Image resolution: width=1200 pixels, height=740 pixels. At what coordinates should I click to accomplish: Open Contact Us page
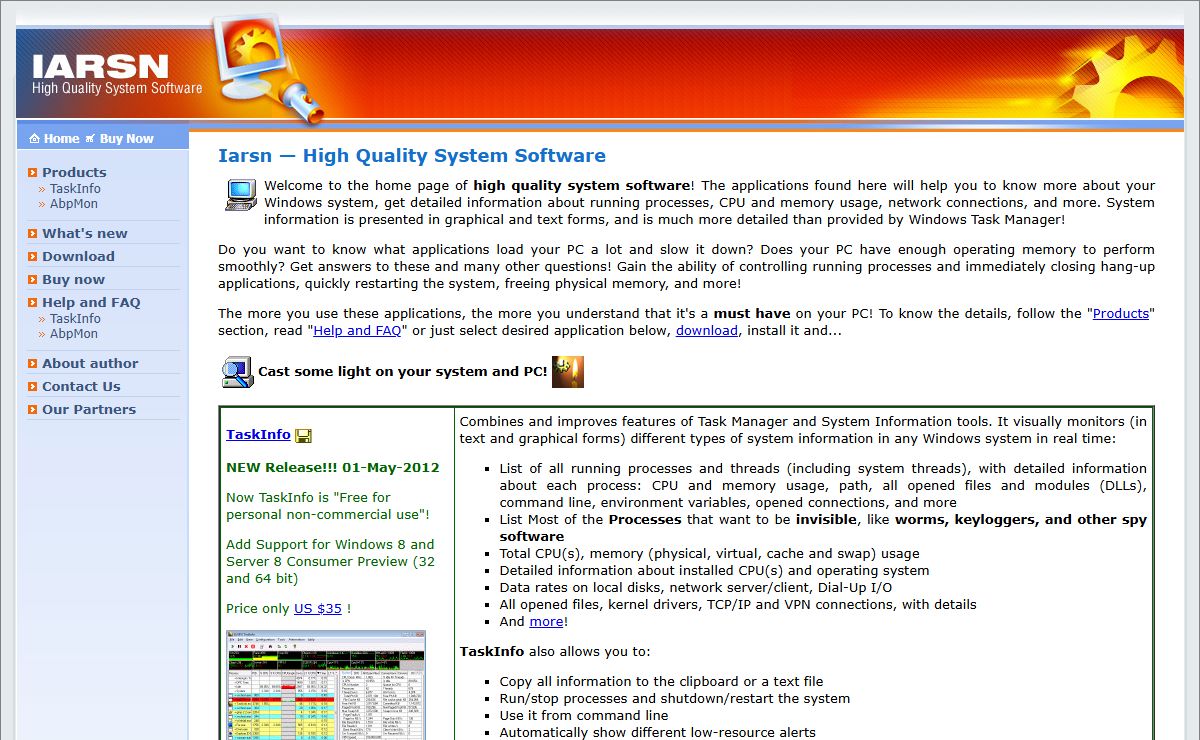pos(81,386)
